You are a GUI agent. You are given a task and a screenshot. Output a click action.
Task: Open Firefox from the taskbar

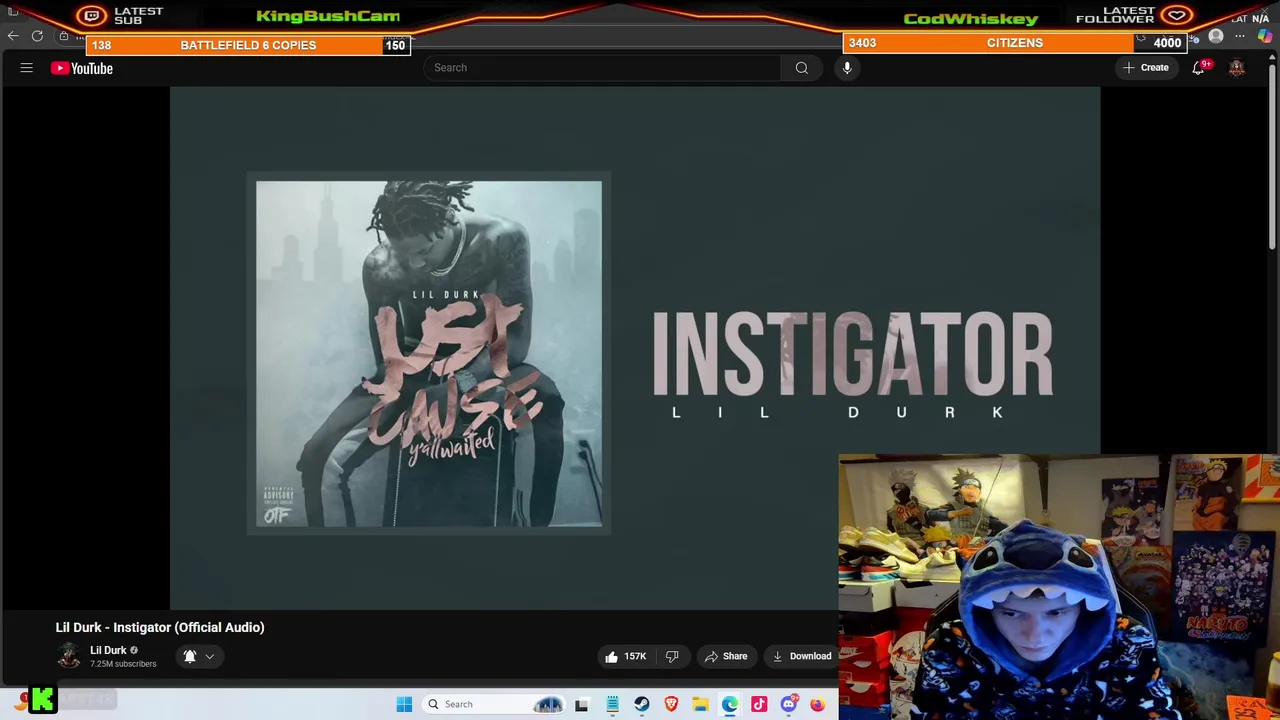coord(818,704)
